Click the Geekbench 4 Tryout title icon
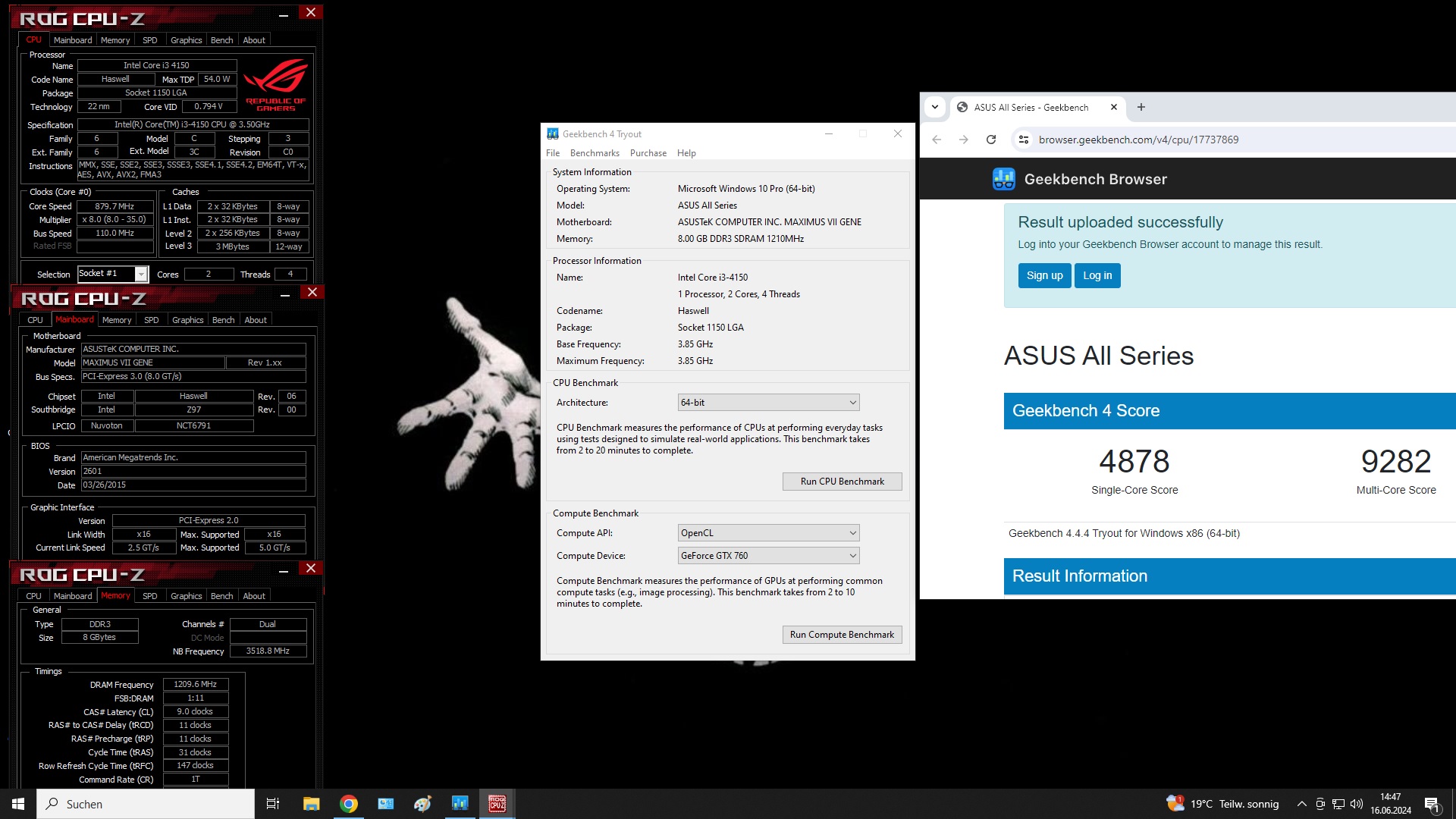1456x819 pixels. click(x=553, y=133)
